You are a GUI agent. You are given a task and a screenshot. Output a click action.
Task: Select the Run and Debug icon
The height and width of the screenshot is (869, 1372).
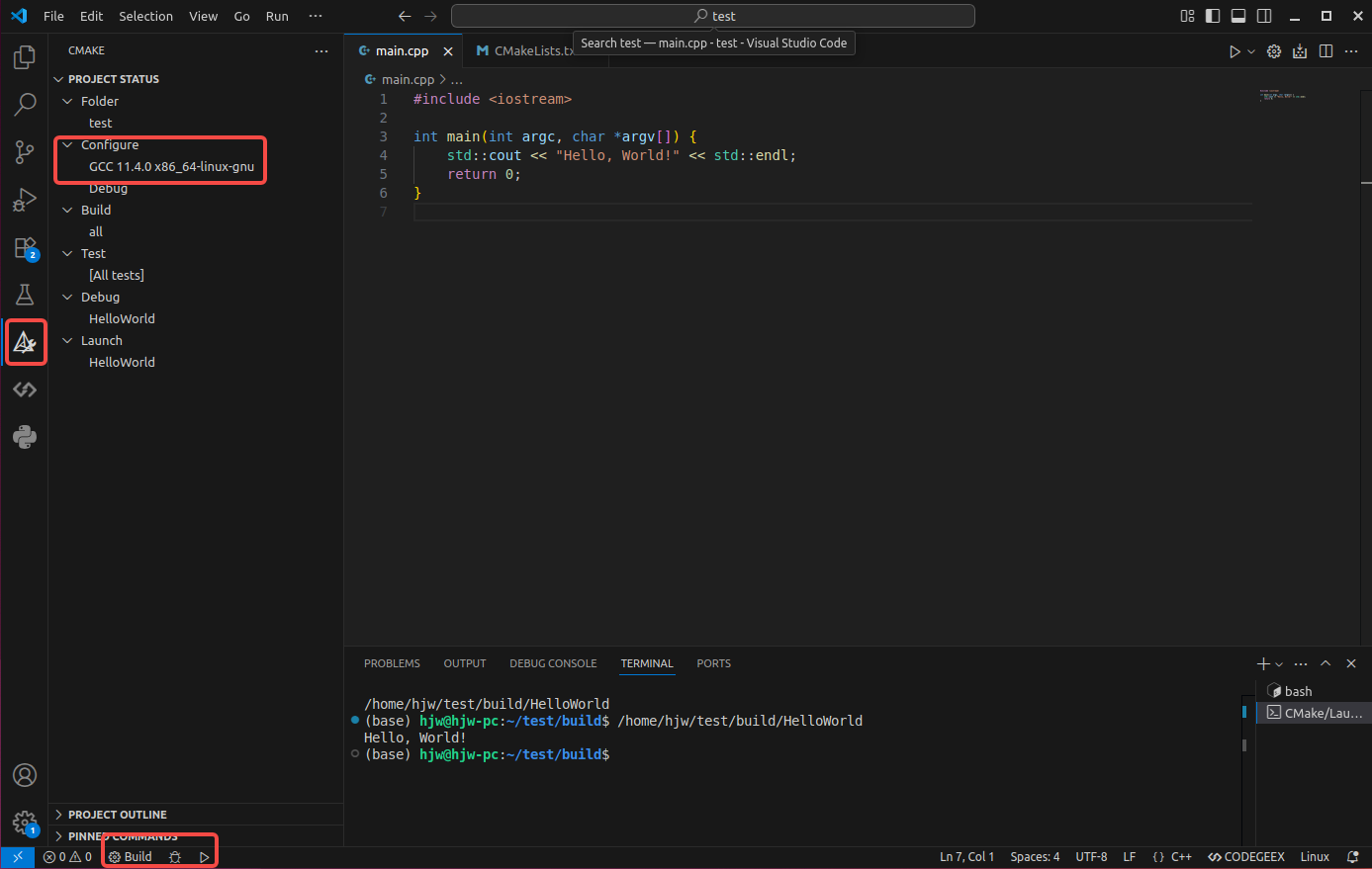pyautogui.click(x=24, y=199)
